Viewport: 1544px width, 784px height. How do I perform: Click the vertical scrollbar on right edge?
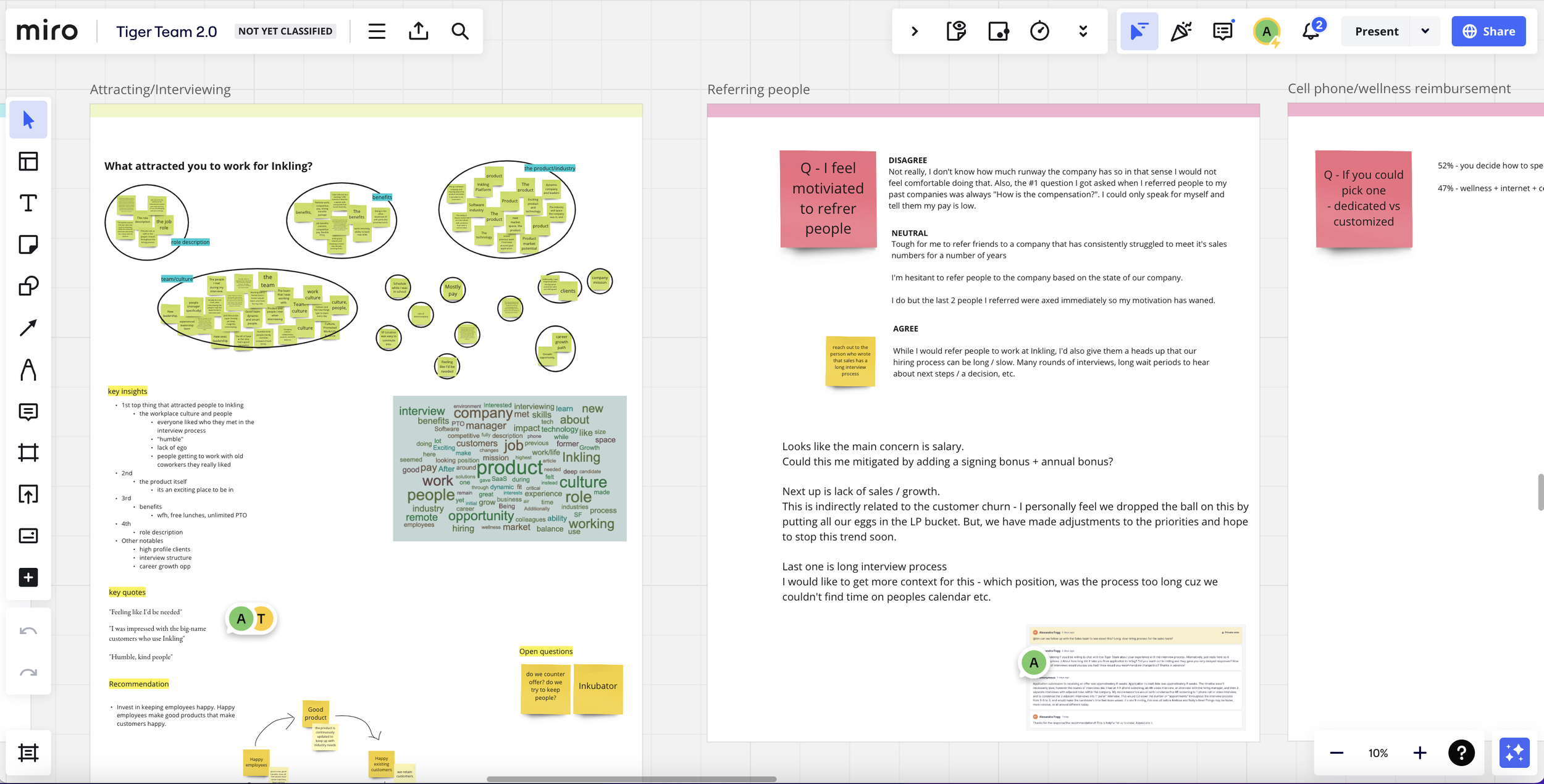pyautogui.click(x=1541, y=492)
